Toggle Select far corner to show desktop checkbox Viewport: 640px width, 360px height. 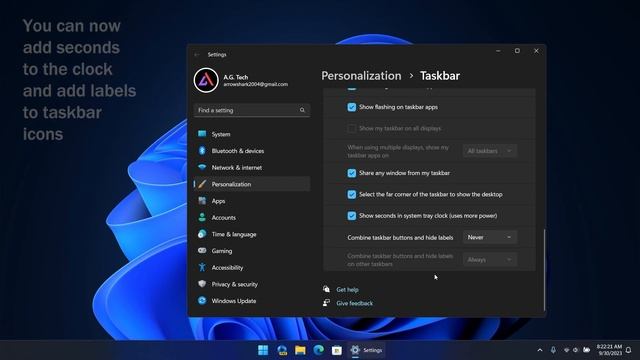coord(351,194)
